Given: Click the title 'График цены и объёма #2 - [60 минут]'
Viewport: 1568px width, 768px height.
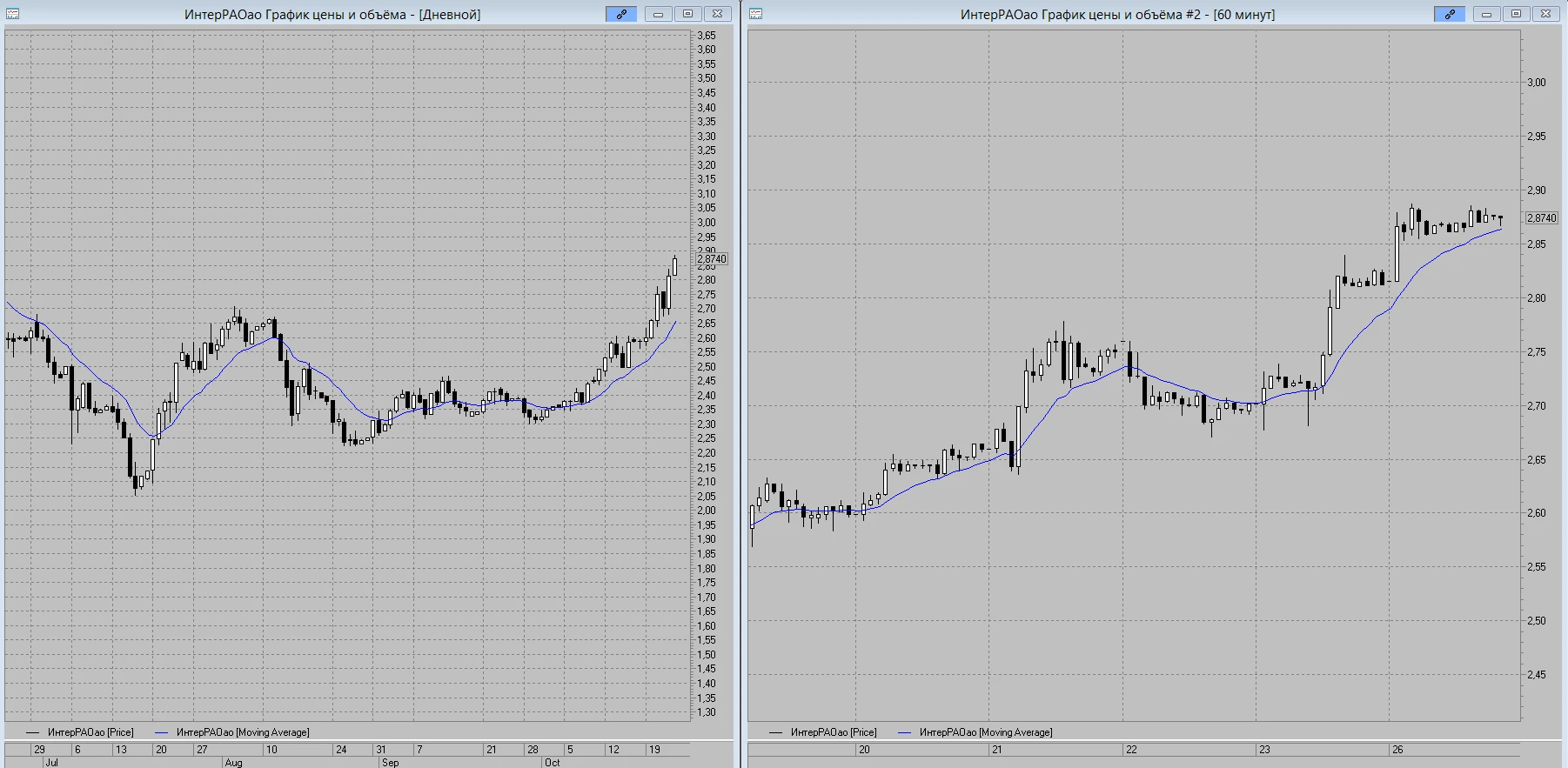Looking at the screenshot, I should coord(1157,15).
